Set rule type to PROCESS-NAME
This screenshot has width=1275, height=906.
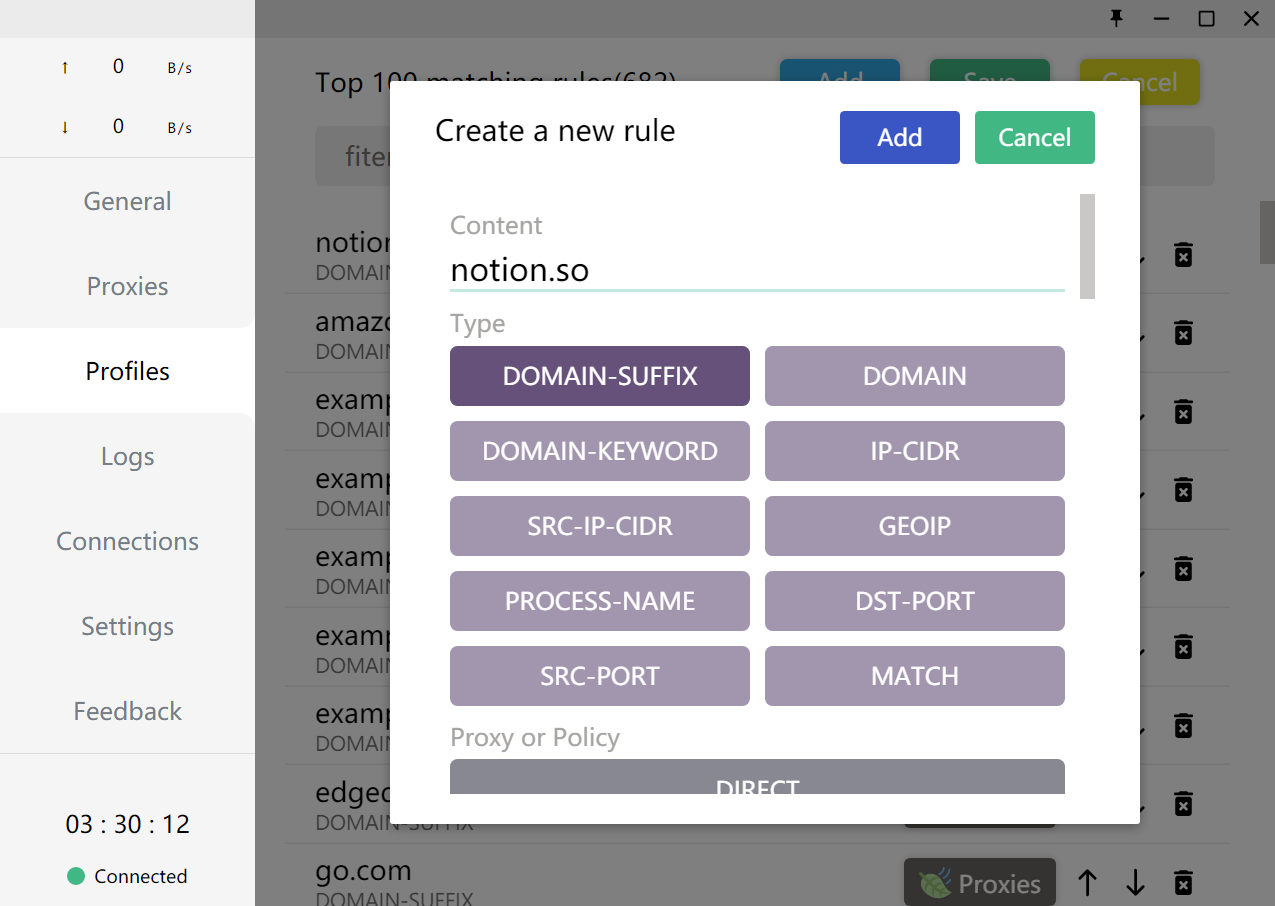(600, 601)
